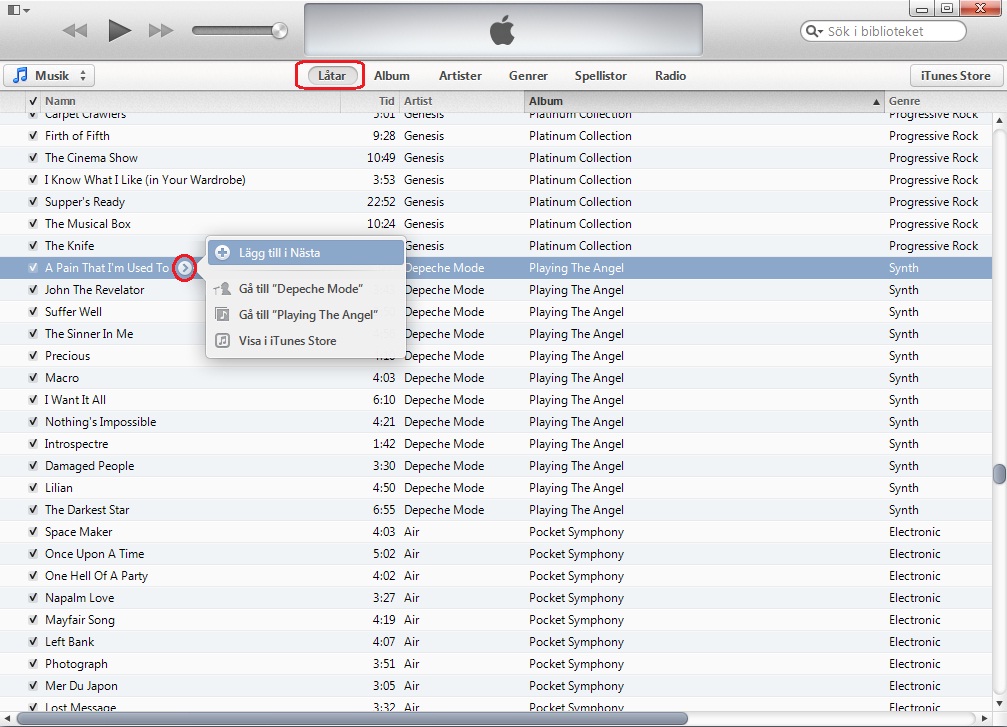1007x727 pixels.
Task: Open the Musik library selector dropdown
Action: (49, 75)
